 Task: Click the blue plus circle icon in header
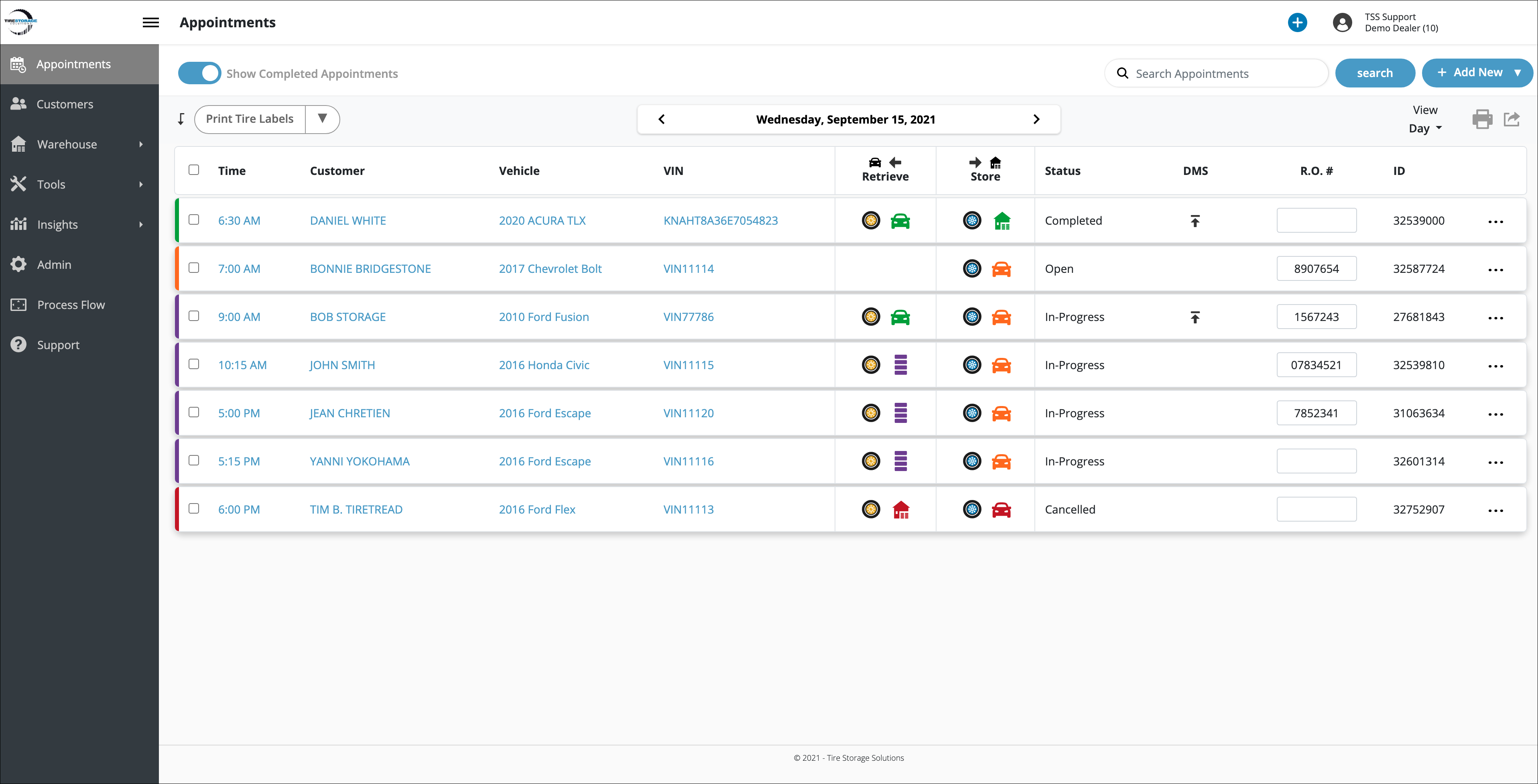[x=1297, y=23]
